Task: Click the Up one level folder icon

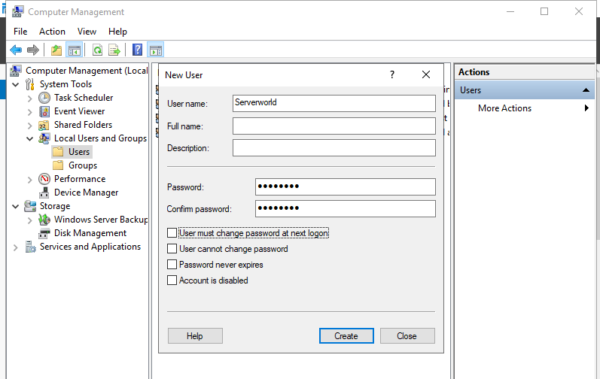Action: coord(56,50)
